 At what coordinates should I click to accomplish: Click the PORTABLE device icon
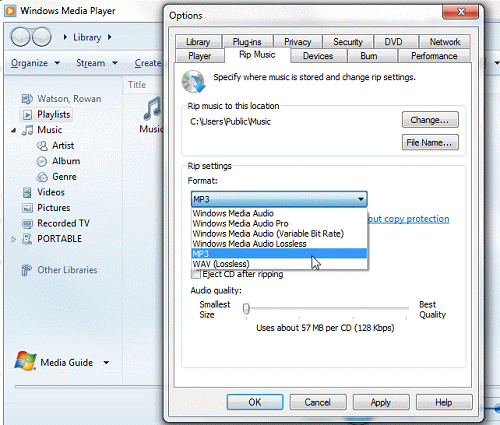pyautogui.click(x=27, y=239)
